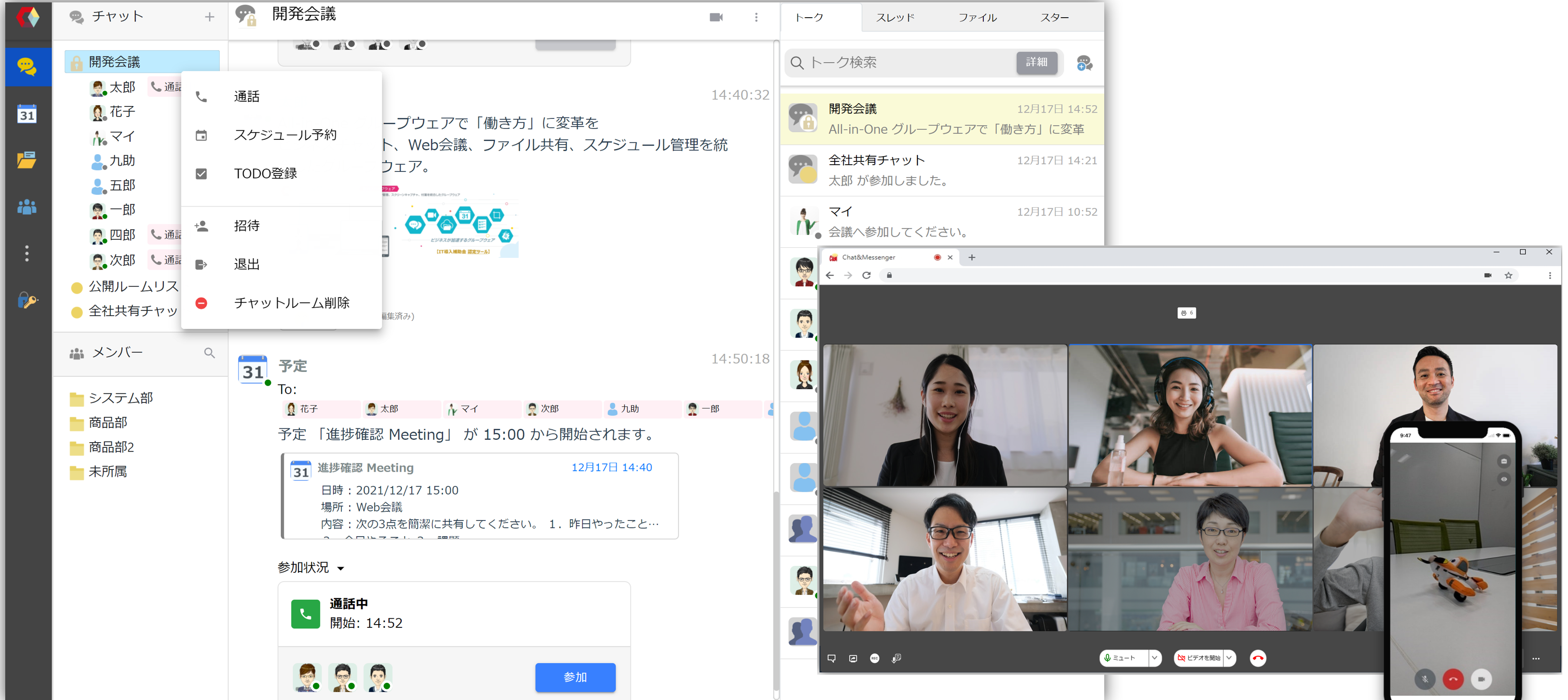Switch to the スレッド tab

(x=895, y=18)
